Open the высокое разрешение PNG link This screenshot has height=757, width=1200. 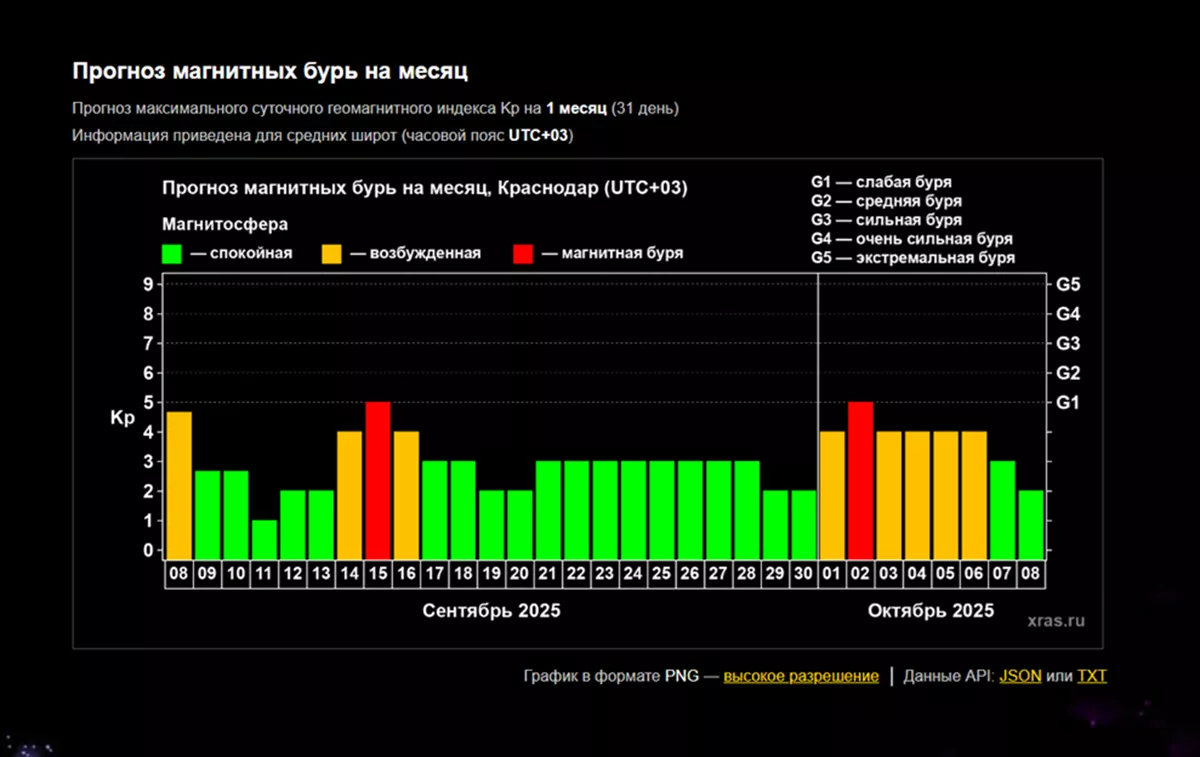click(801, 676)
